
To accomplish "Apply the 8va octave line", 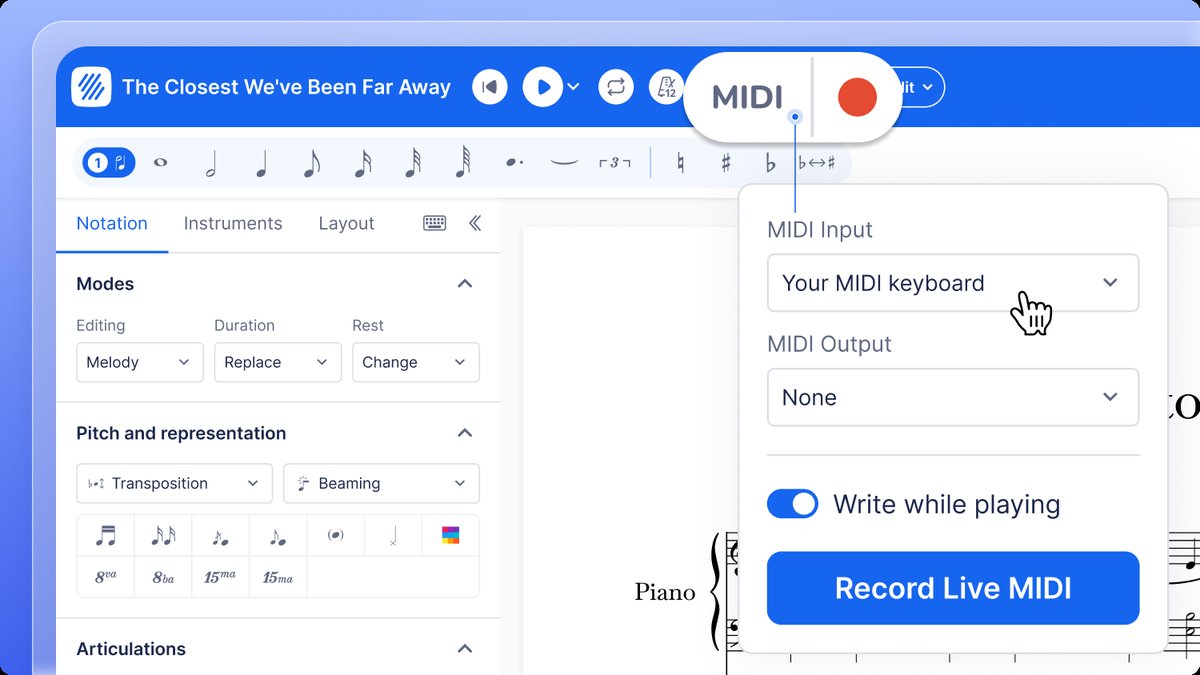I will [x=105, y=577].
